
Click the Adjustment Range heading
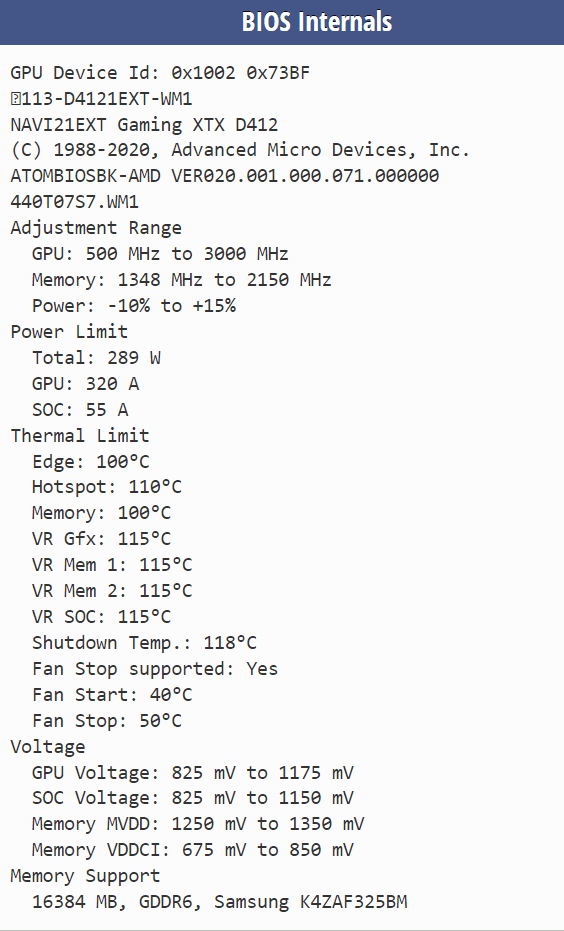(96, 228)
